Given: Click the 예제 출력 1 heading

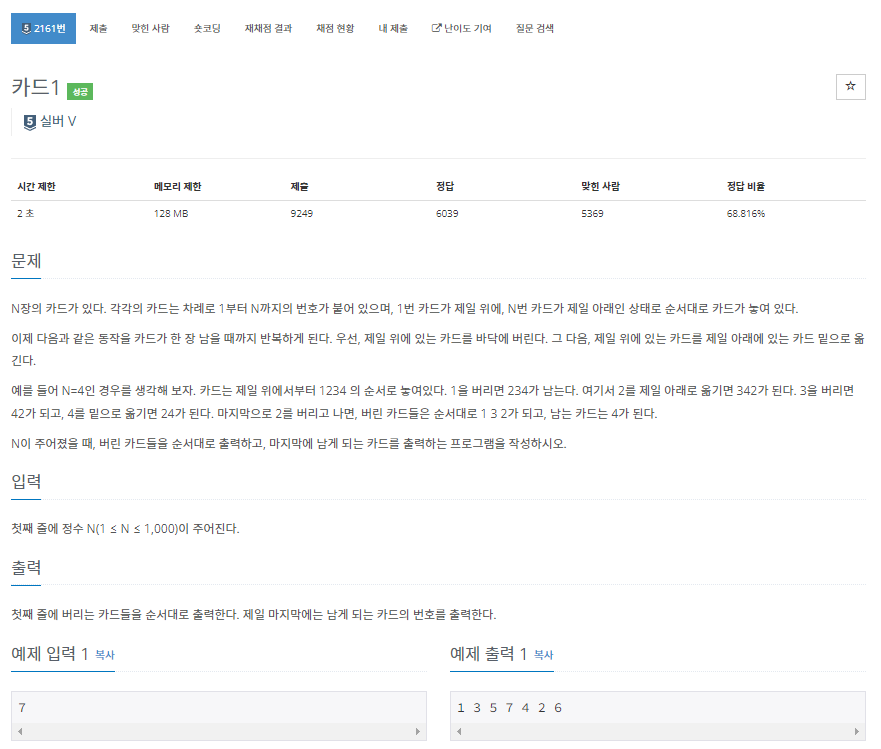Looking at the screenshot, I should click(x=488, y=653).
